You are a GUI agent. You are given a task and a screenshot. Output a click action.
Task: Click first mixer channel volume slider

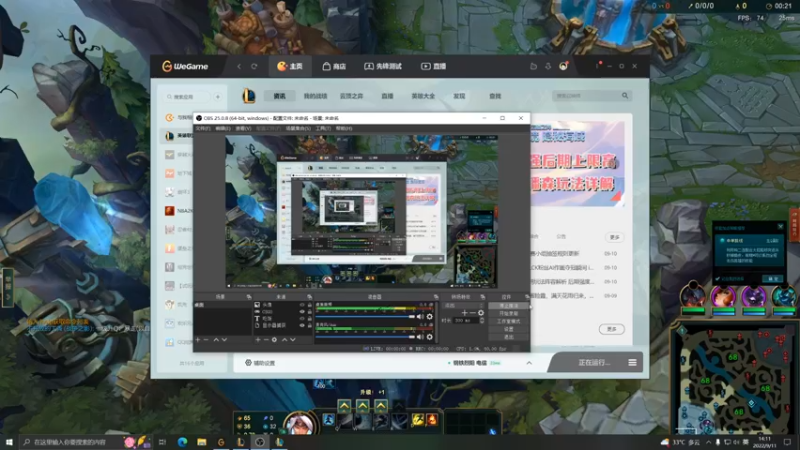click(365, 317)
